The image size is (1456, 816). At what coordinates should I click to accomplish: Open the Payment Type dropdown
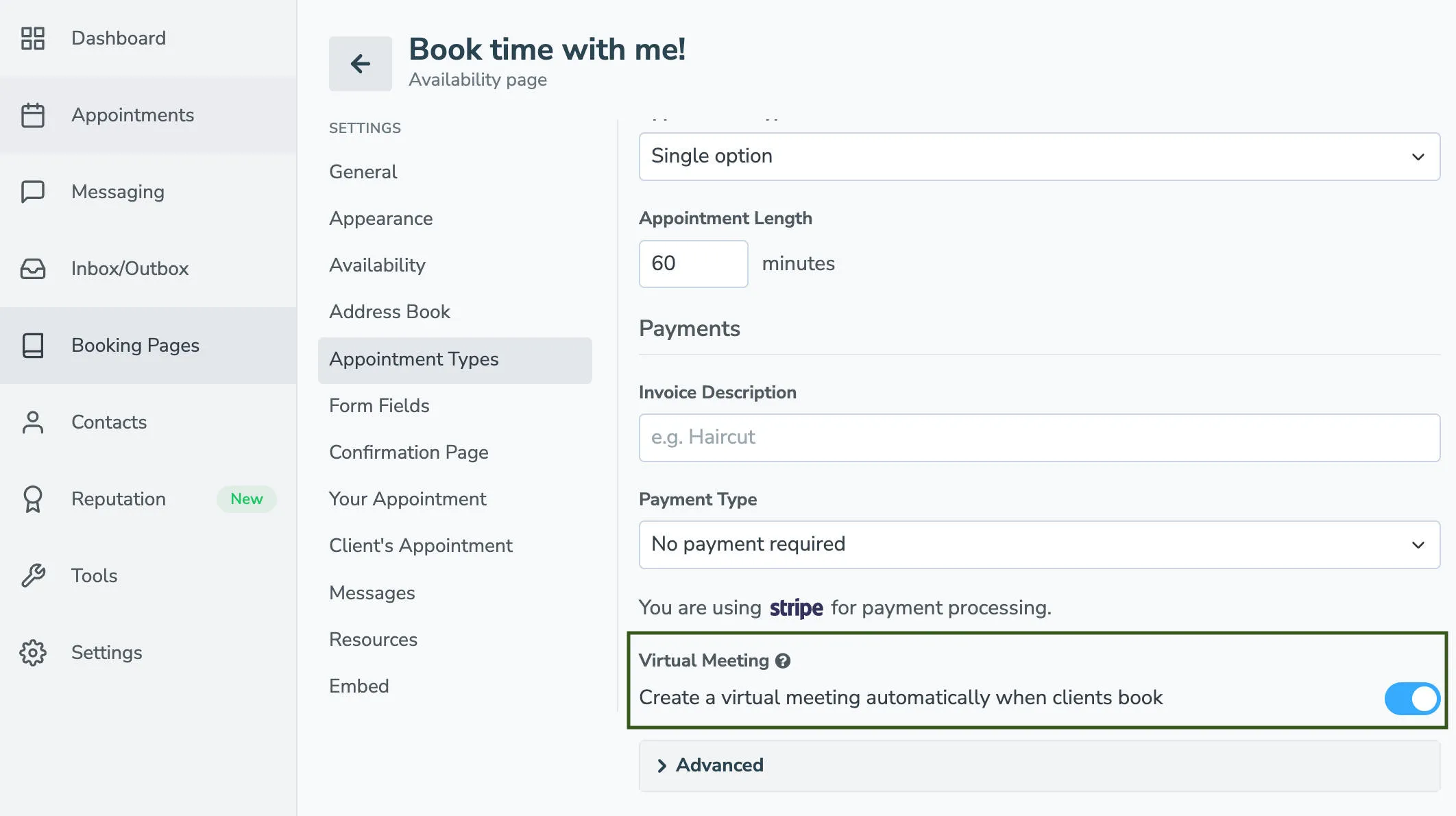(x=1039, y=544)
